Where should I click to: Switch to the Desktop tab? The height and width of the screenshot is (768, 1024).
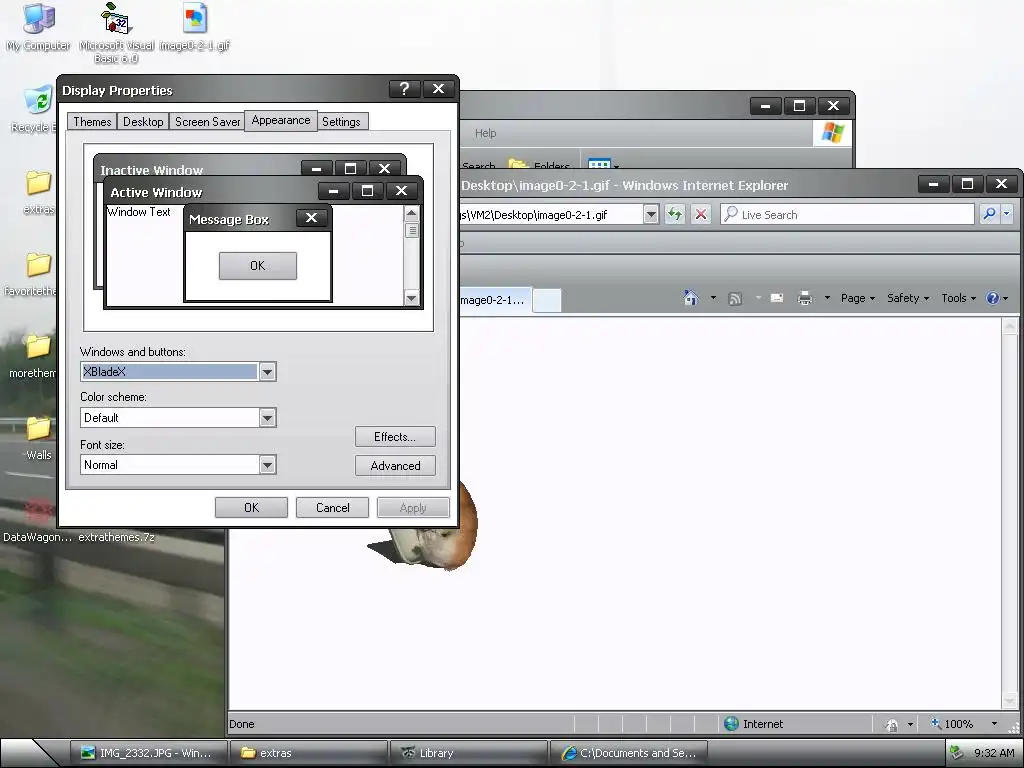(143, 121)
